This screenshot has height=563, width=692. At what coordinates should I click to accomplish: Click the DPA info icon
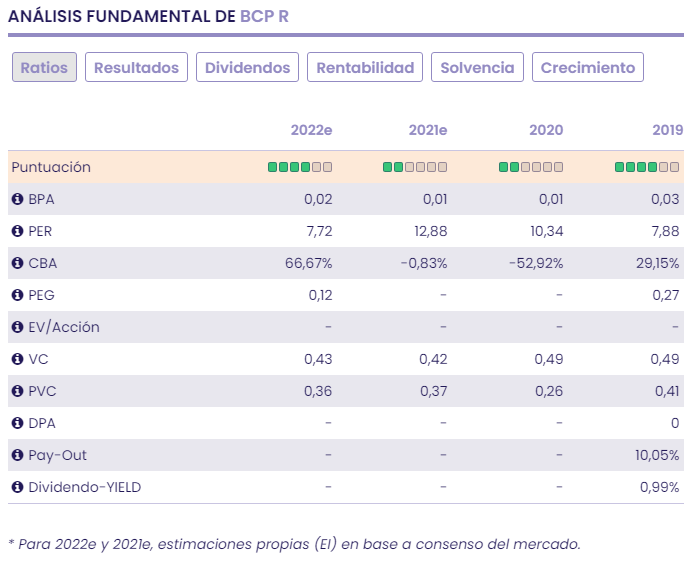point(17,423)
